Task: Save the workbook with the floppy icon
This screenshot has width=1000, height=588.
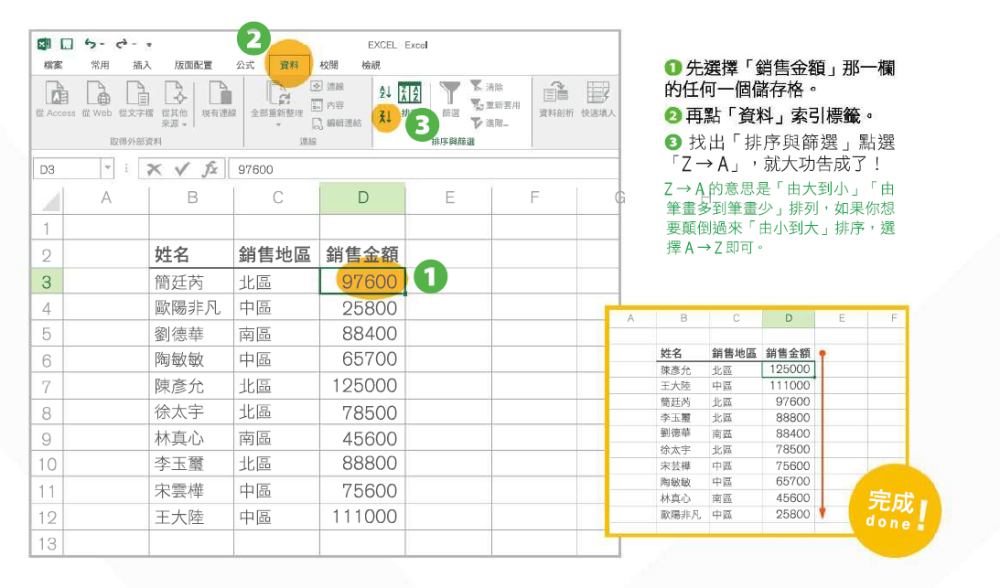Action: 66,44
